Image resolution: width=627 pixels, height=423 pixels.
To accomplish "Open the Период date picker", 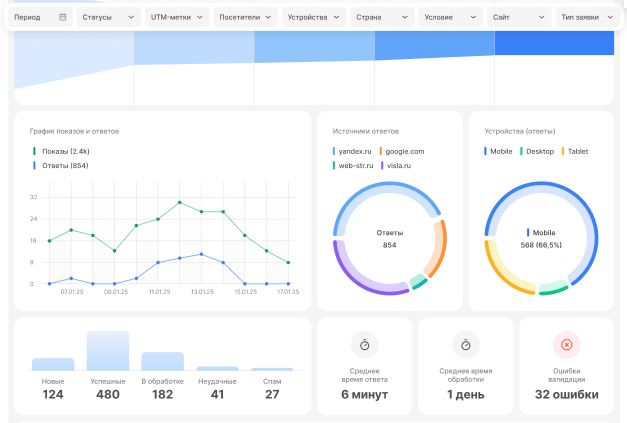I will coord(40,17).
